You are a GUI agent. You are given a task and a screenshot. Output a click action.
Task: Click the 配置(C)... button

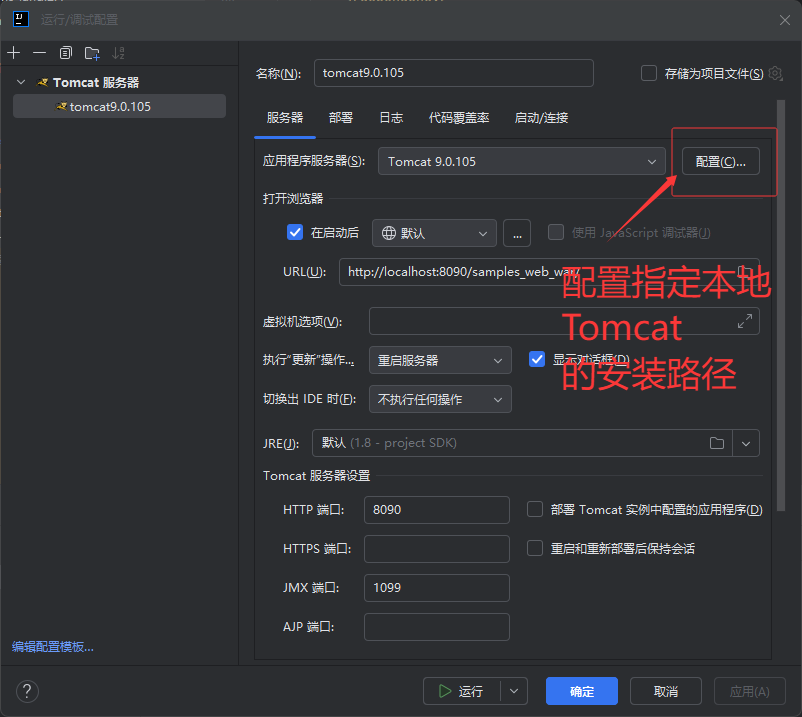click(720, 161)
